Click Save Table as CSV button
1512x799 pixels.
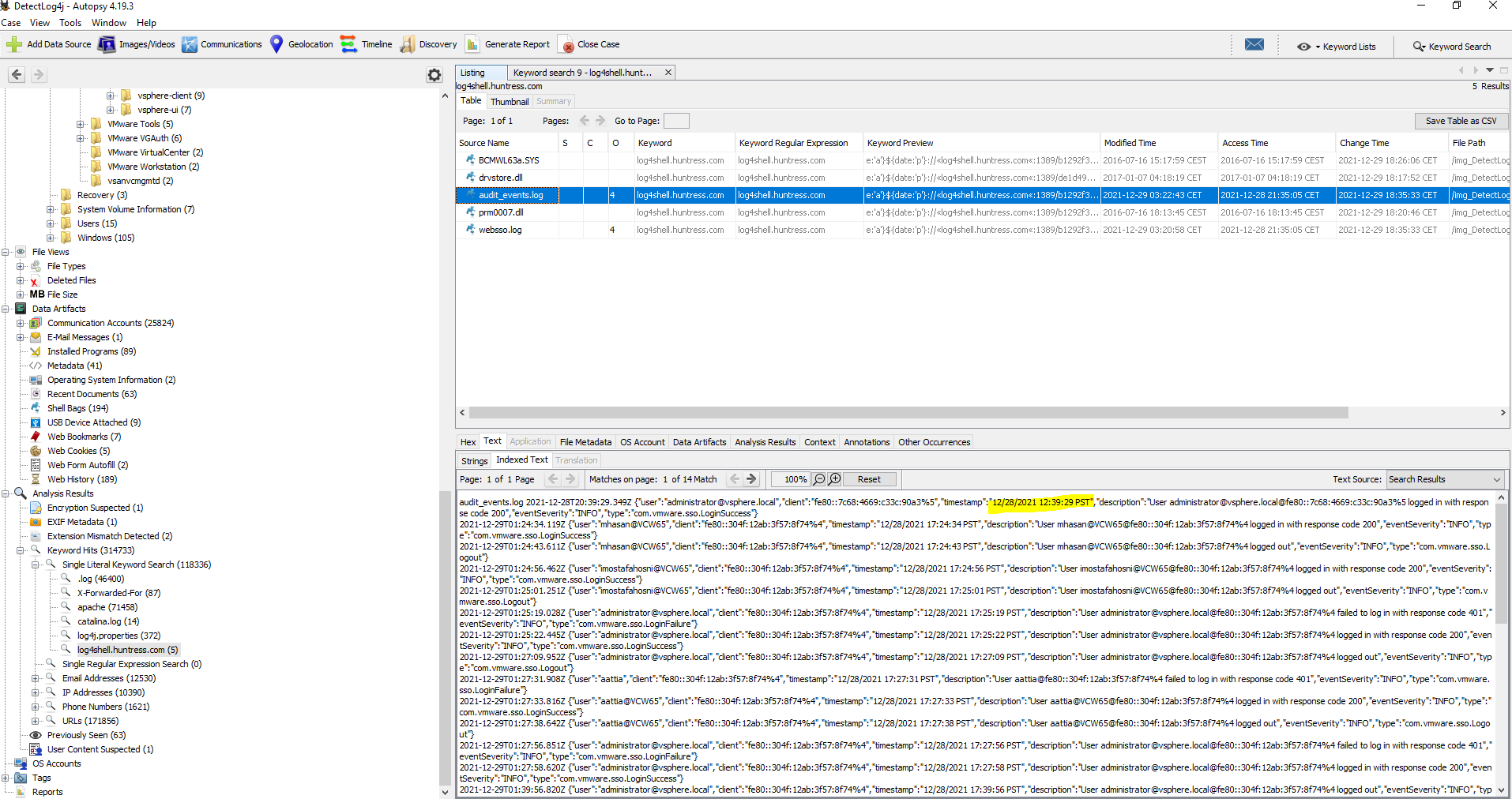tap(1461, 121)
